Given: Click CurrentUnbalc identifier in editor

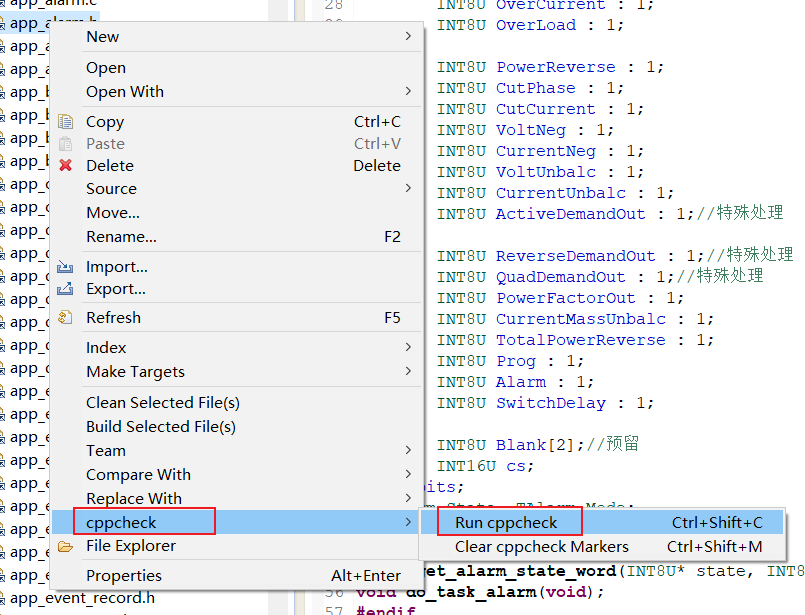Looking at the screenshot, I should click(561, 193).
